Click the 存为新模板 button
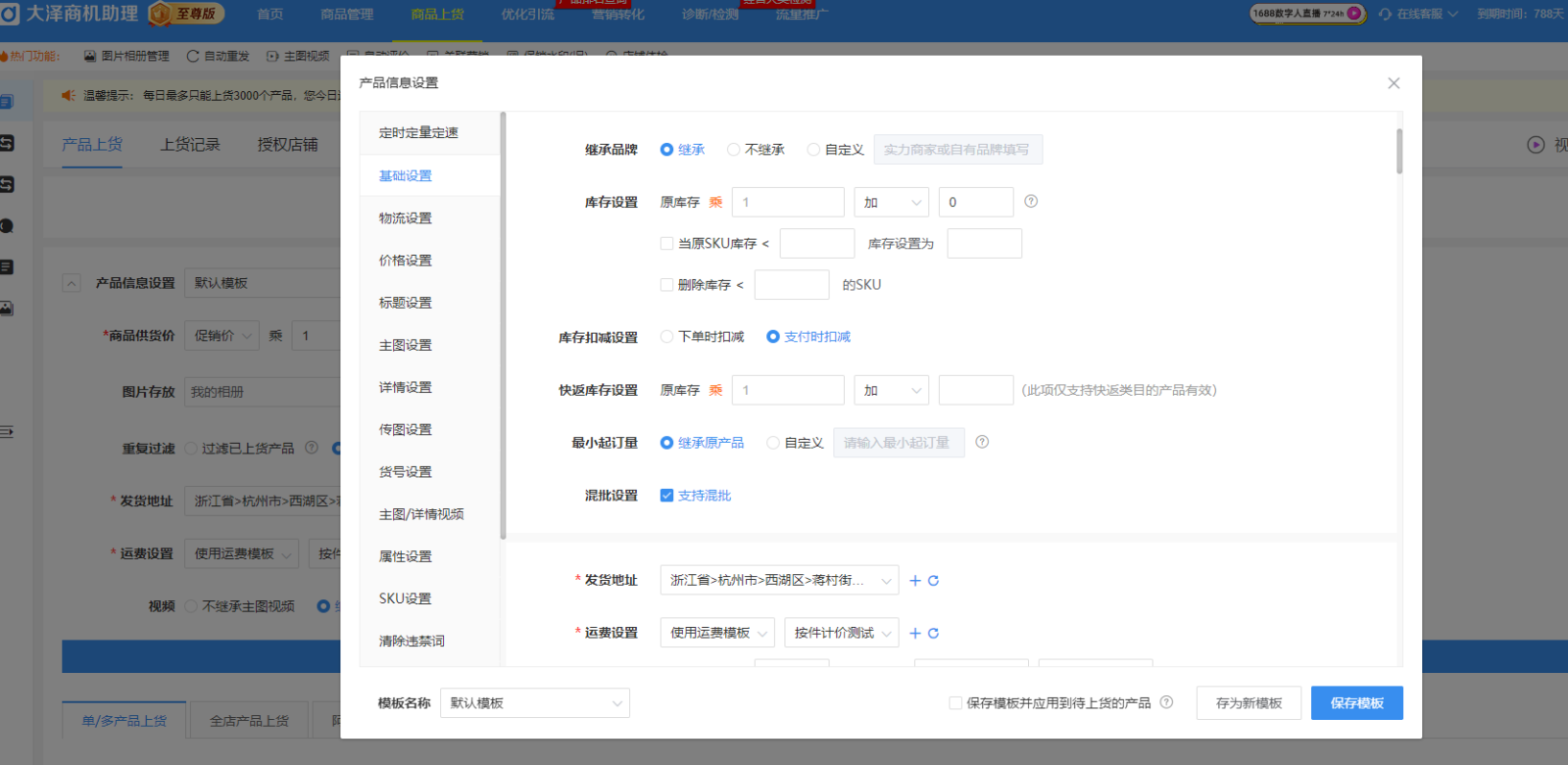This screenshot has width=1568, height=765. (x=1249, y=702)
